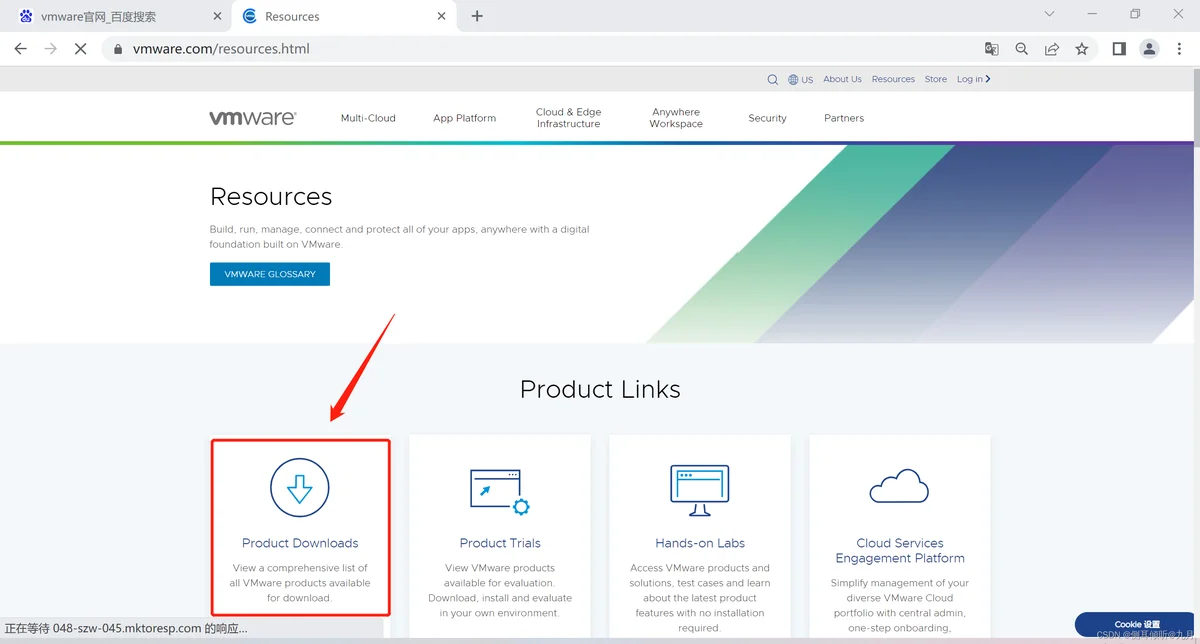Click the zoom magnifier in address bar
The height and width of the screenshot is (644, 1200).
click(x=1021, y=48)
